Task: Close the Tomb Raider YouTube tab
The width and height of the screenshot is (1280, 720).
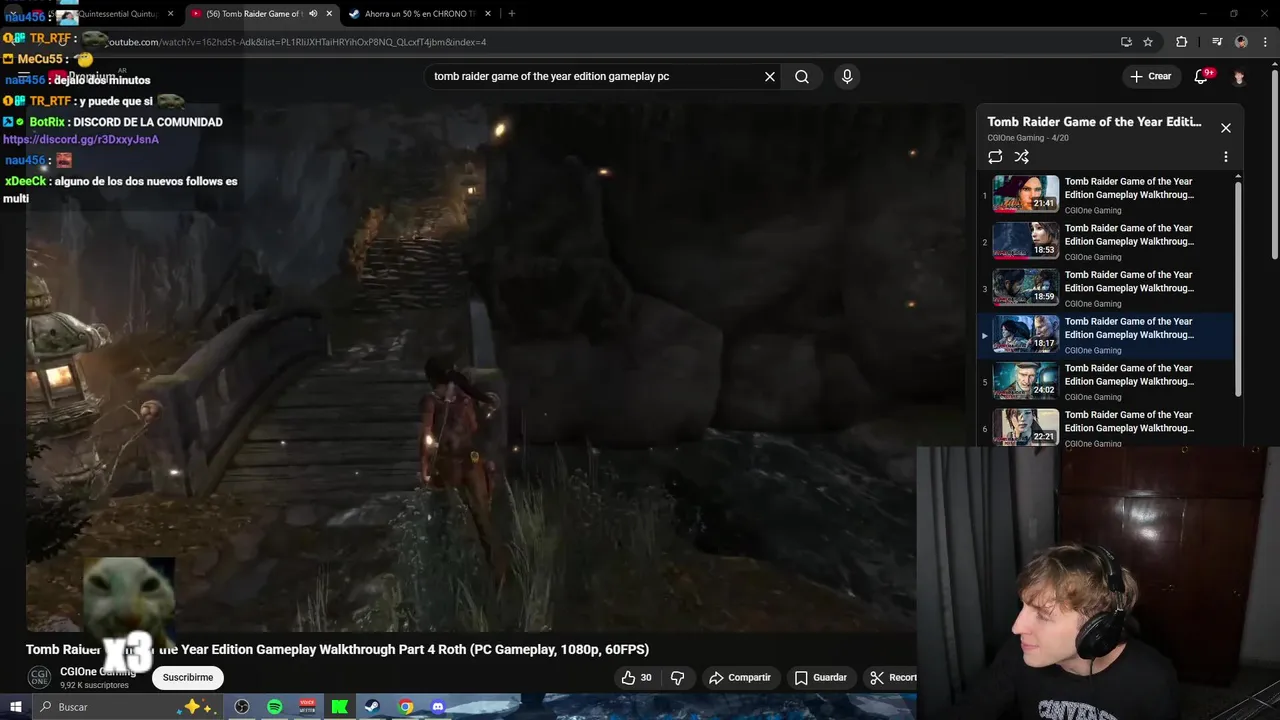Action: click(329, 14)
